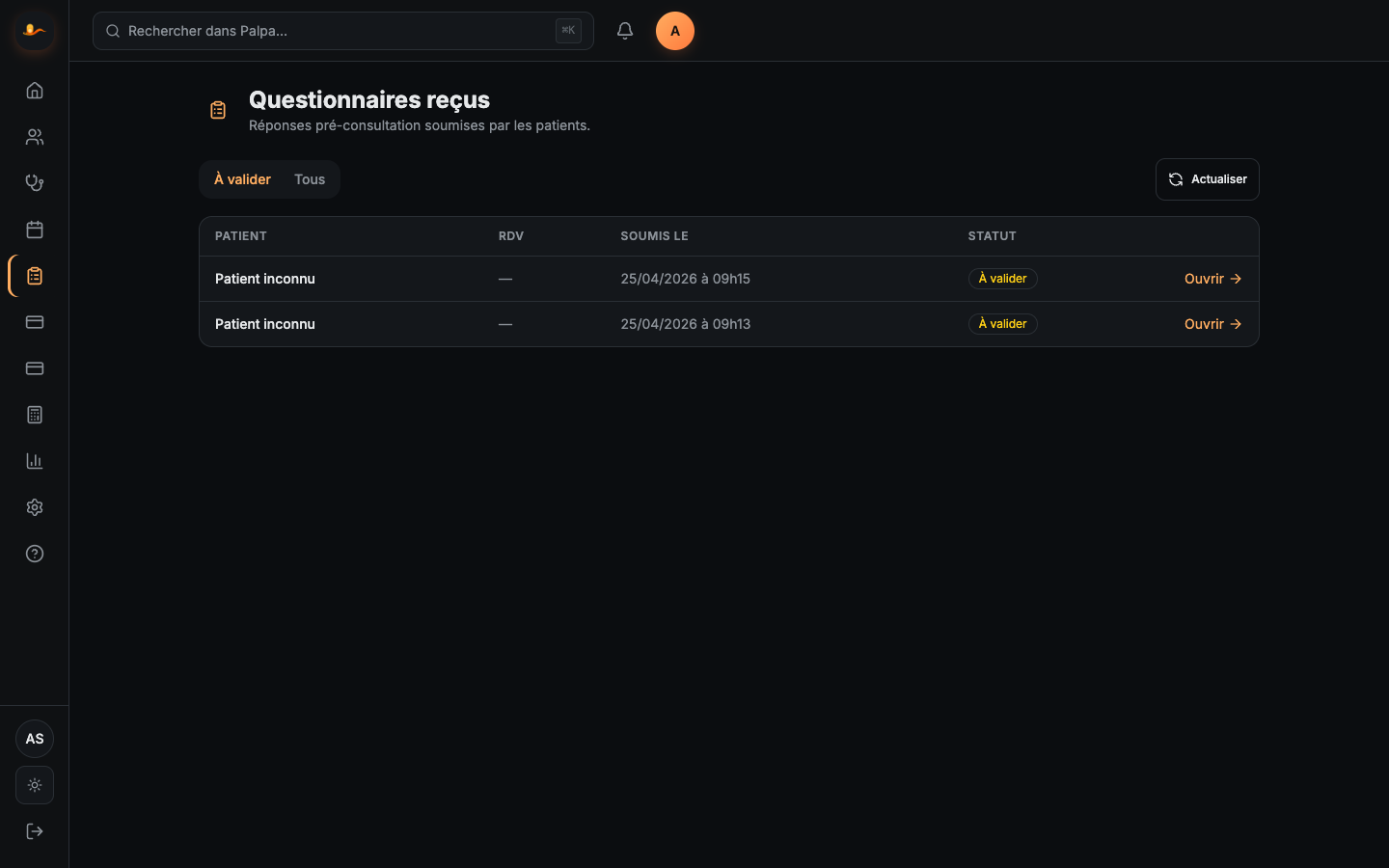Open the questionnaire submitted at 09h15
This screenshot has height=868, width=1389.
click(1212, 279)
